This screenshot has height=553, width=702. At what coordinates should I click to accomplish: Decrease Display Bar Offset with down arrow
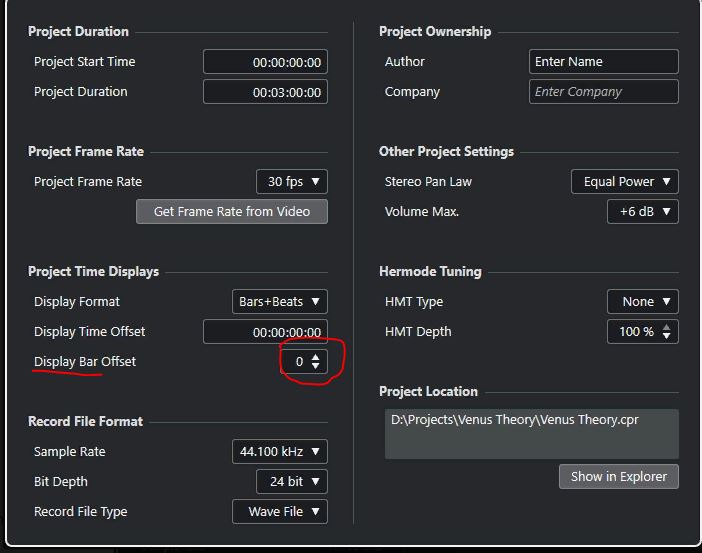click(x=316, y=366)
